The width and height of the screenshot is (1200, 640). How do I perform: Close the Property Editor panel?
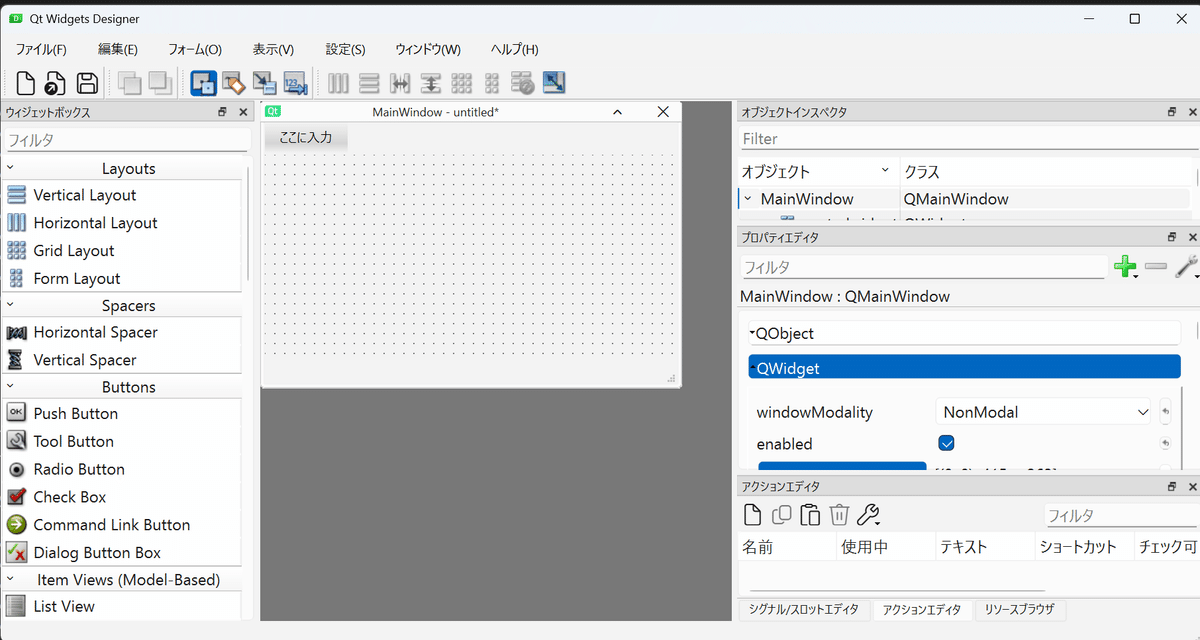coord(1192,237)
